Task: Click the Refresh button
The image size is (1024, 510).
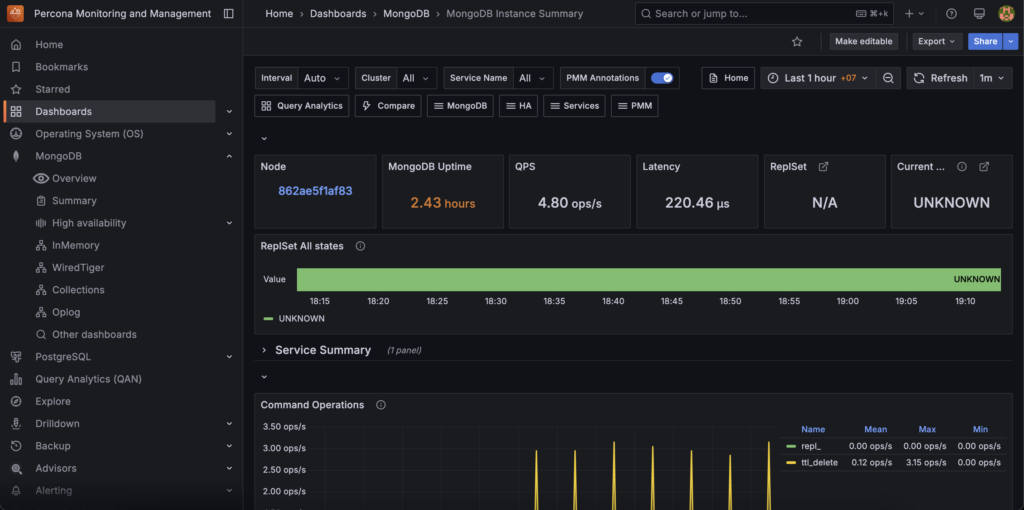Action: tap(940, 78)
